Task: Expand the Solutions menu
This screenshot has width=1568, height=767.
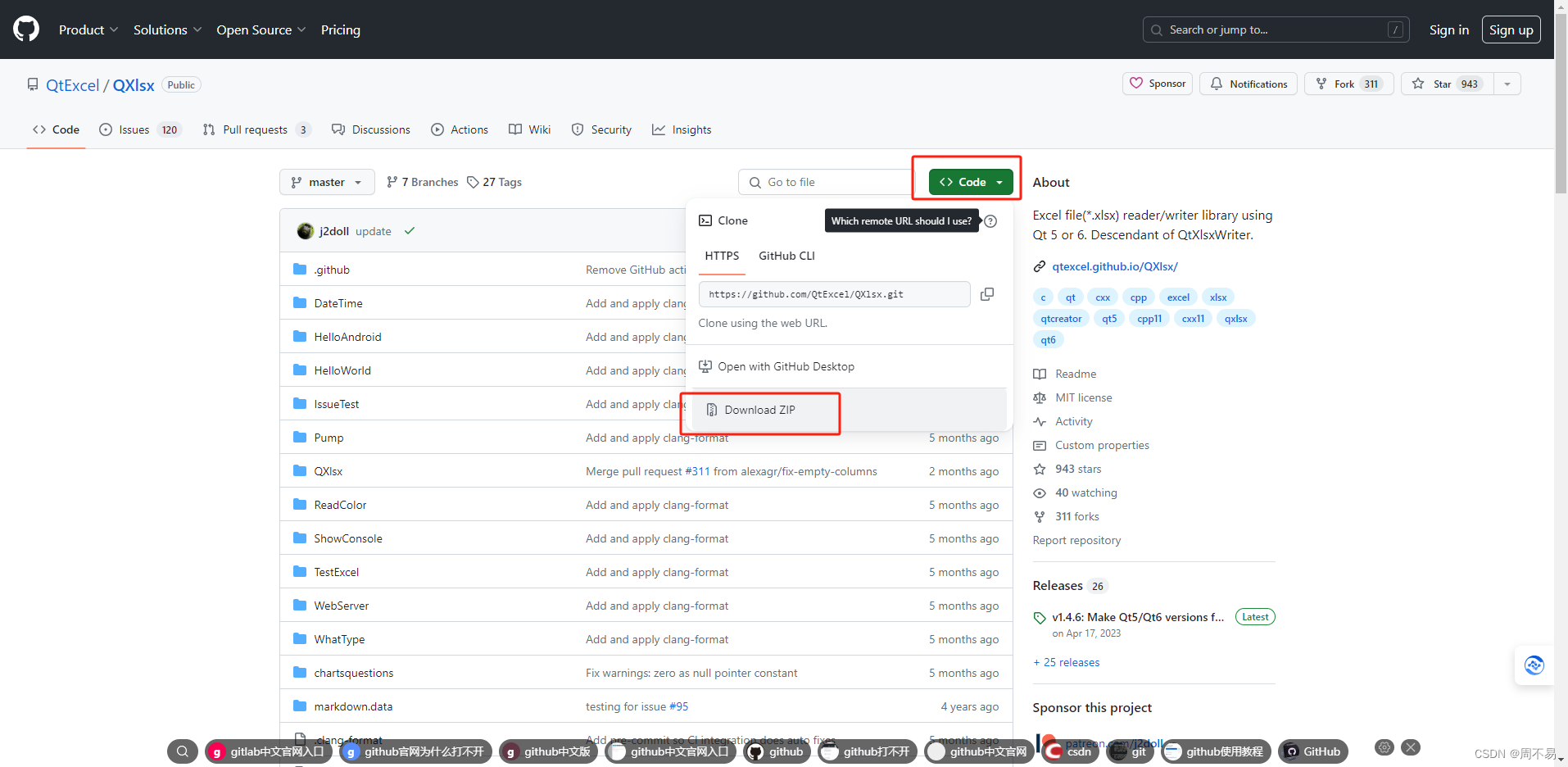Action: click(x=167, y=29)
